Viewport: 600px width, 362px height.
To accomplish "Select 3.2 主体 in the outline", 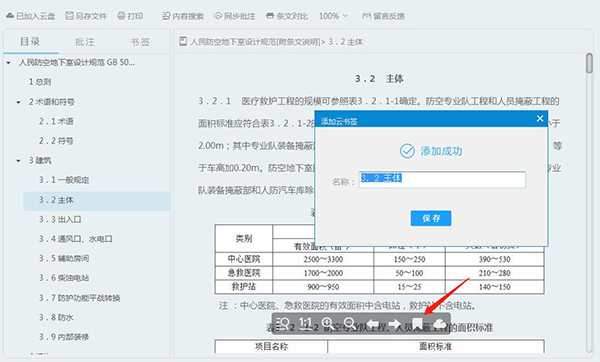I will [x=96, y=200].
